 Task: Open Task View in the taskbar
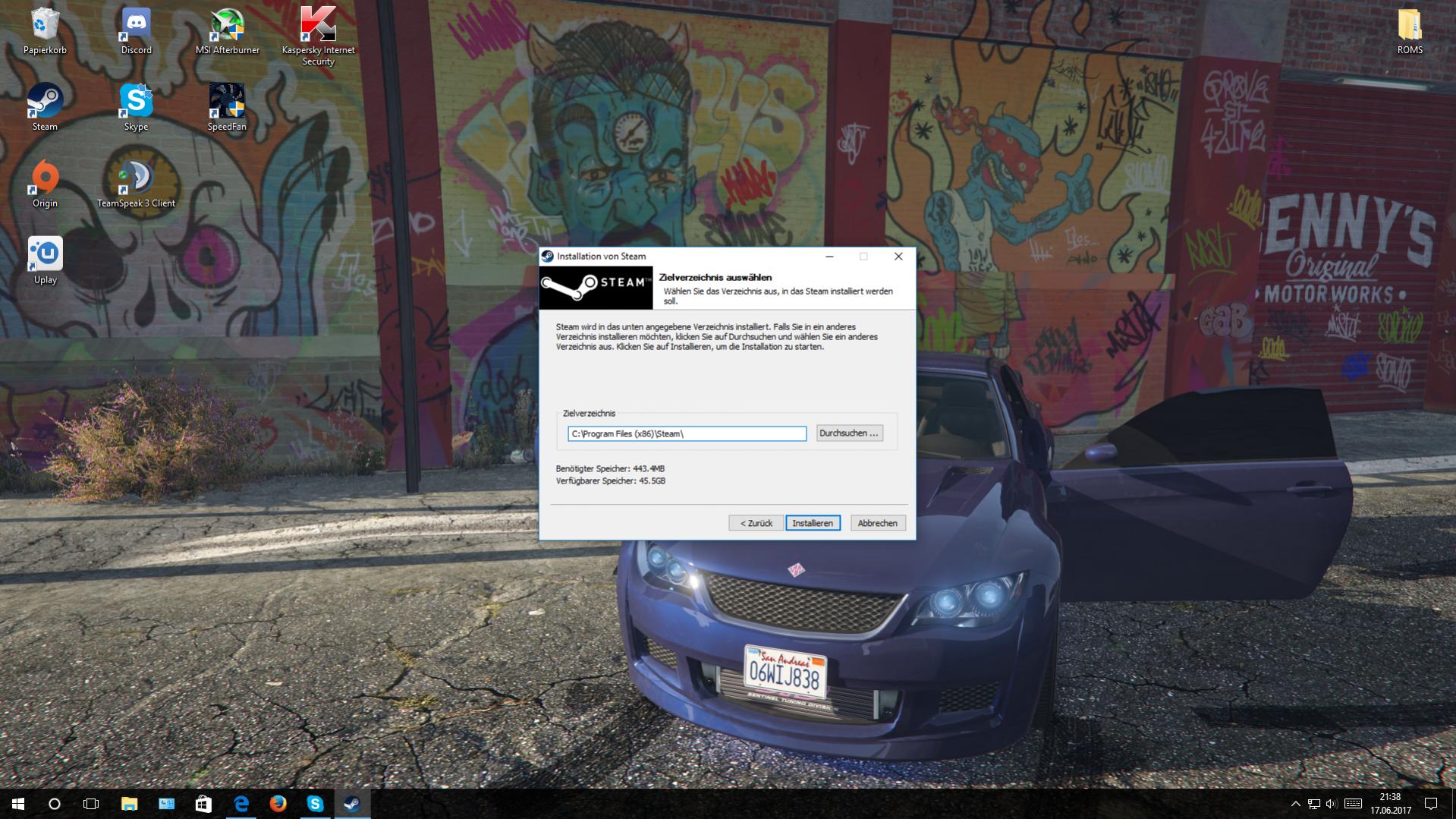tap(91, 804)
